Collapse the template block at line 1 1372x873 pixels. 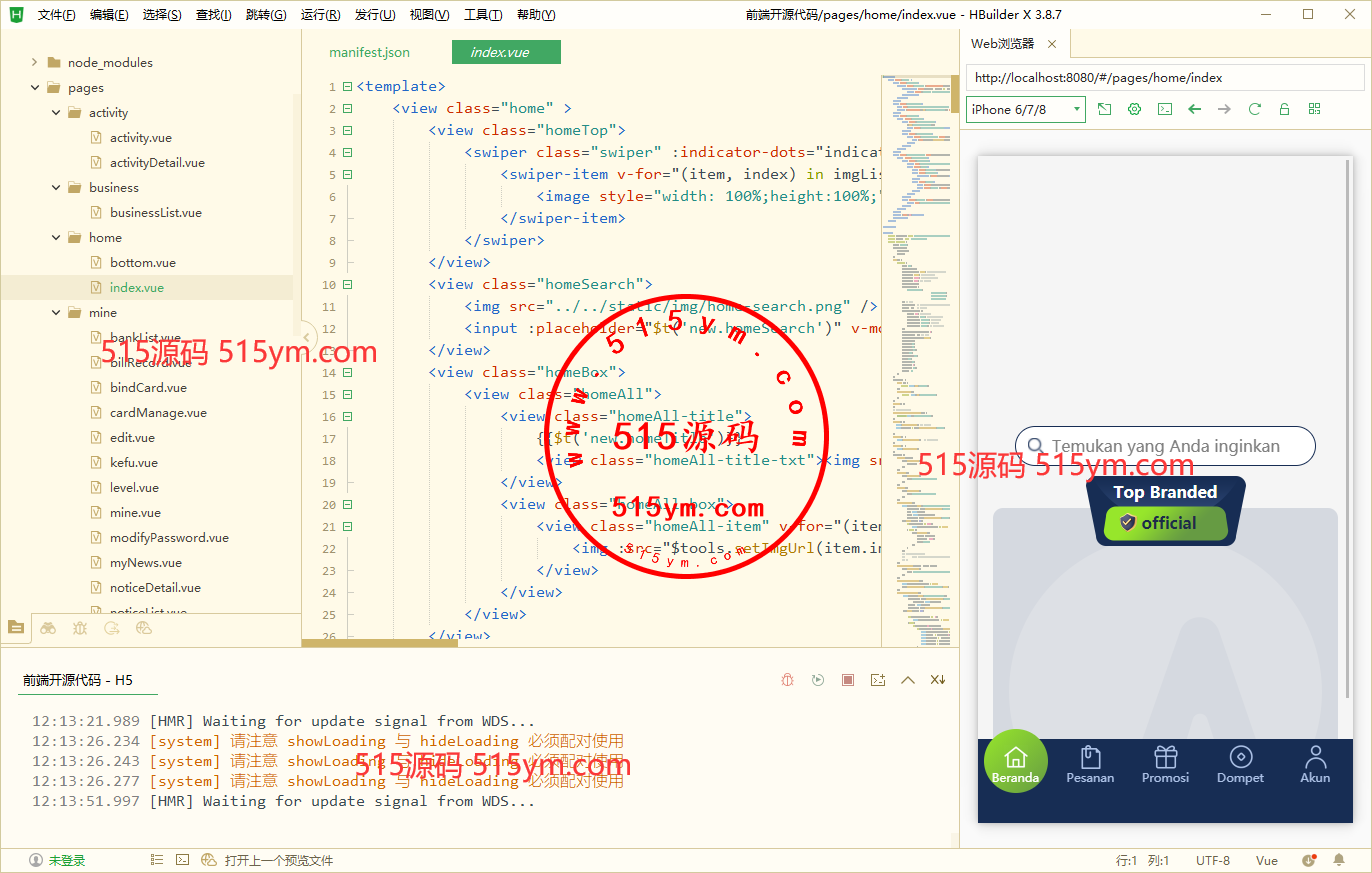click(x=347, y=87)
